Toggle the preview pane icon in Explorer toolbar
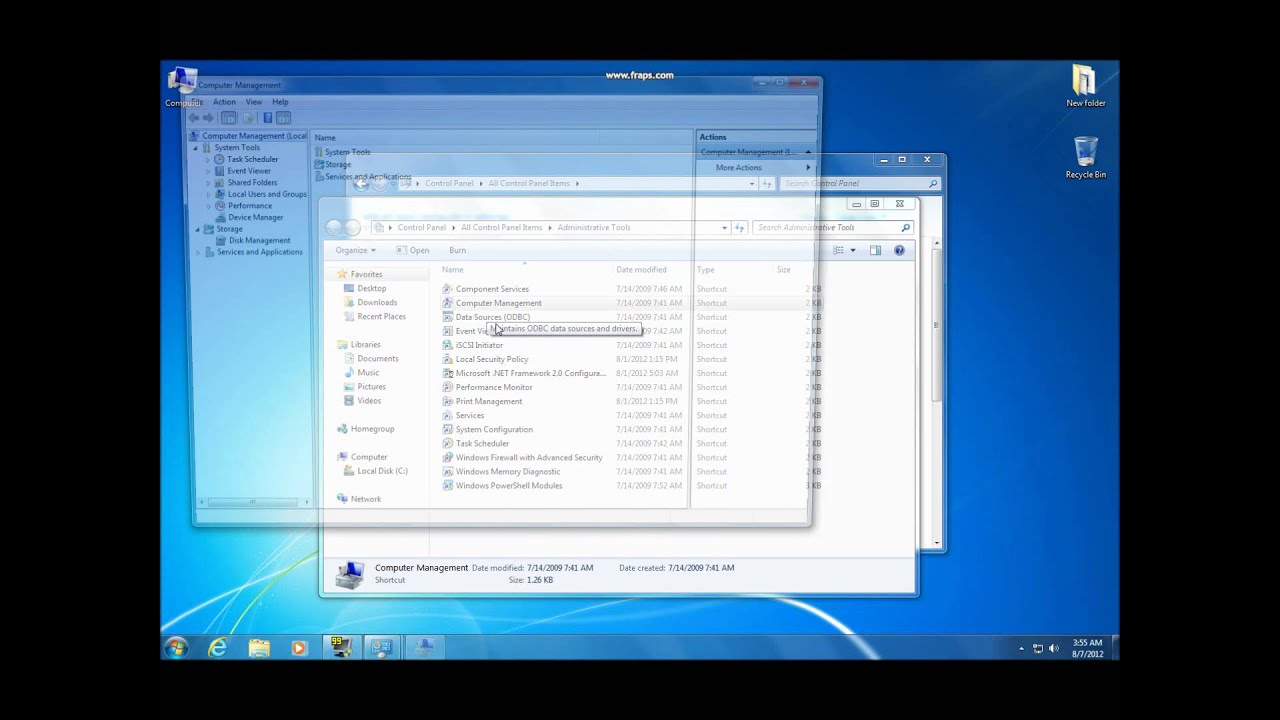Viewport: 1280px width, 720px height. coord(875,250)
